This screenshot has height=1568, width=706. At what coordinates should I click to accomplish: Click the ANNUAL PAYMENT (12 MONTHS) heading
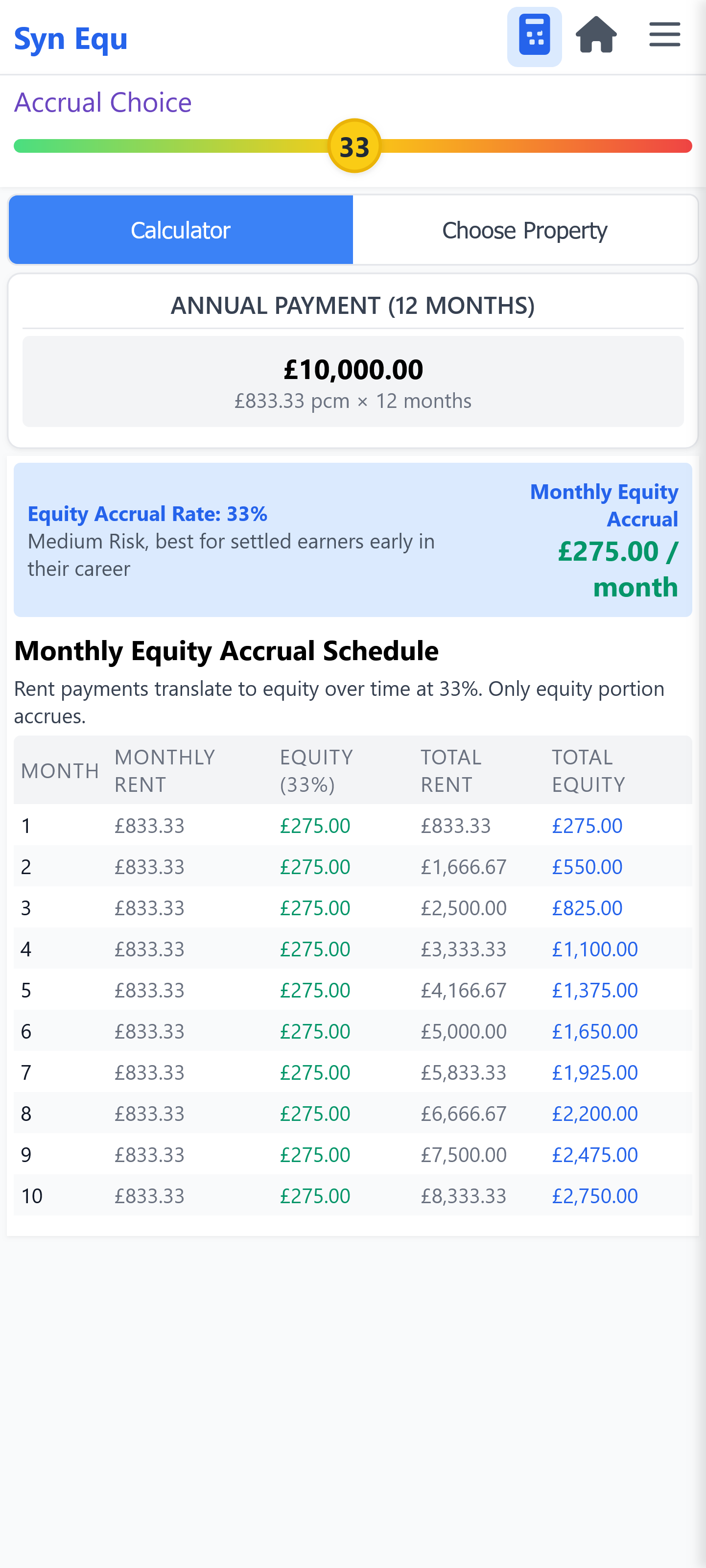pyautogui.click(x=353, y=306)
